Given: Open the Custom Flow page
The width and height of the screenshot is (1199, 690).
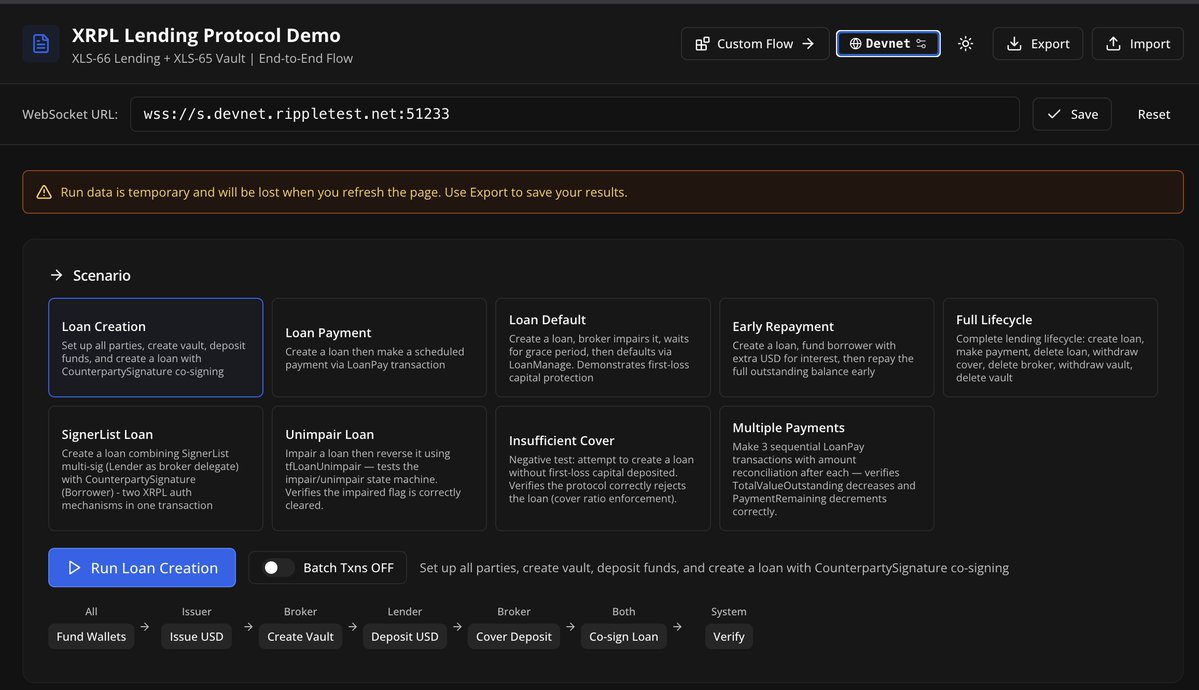Looking at the screenshot, I should 755,44.
